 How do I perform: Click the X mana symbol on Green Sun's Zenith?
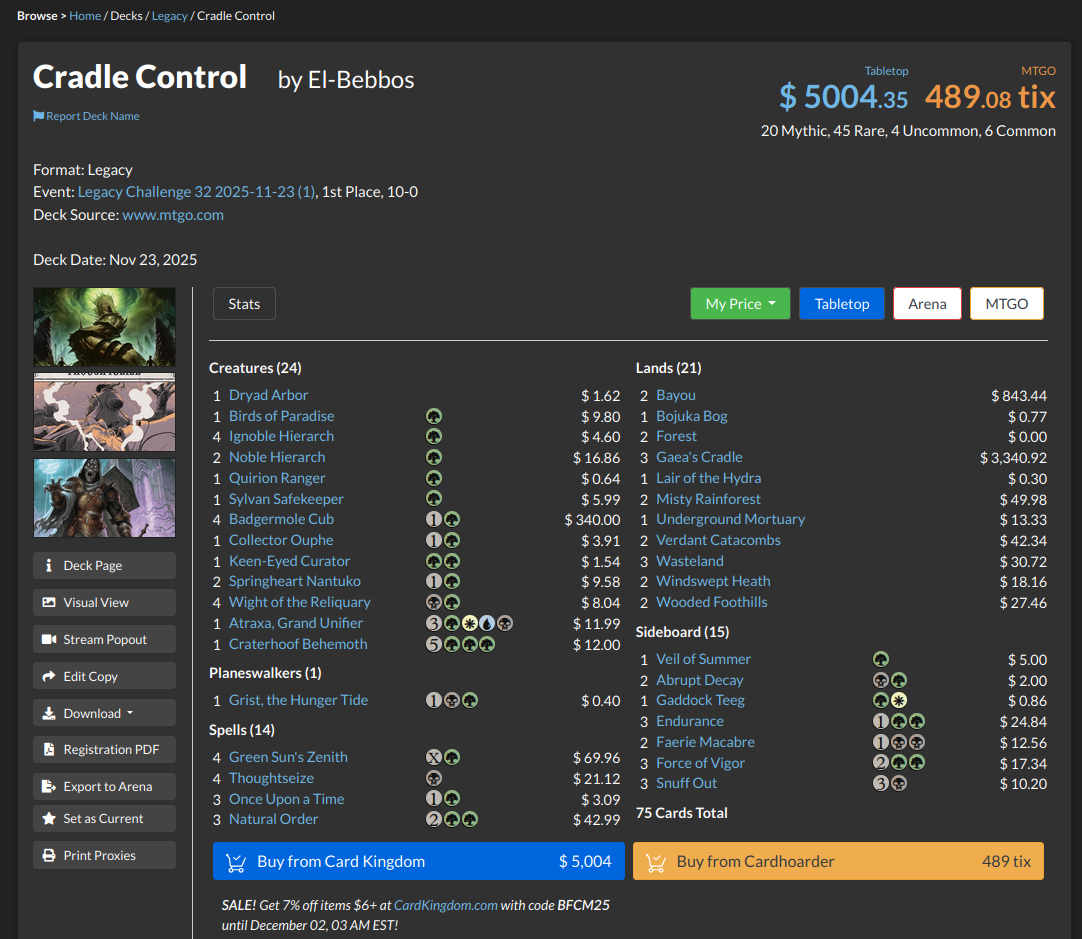click(x=433, y=758)
